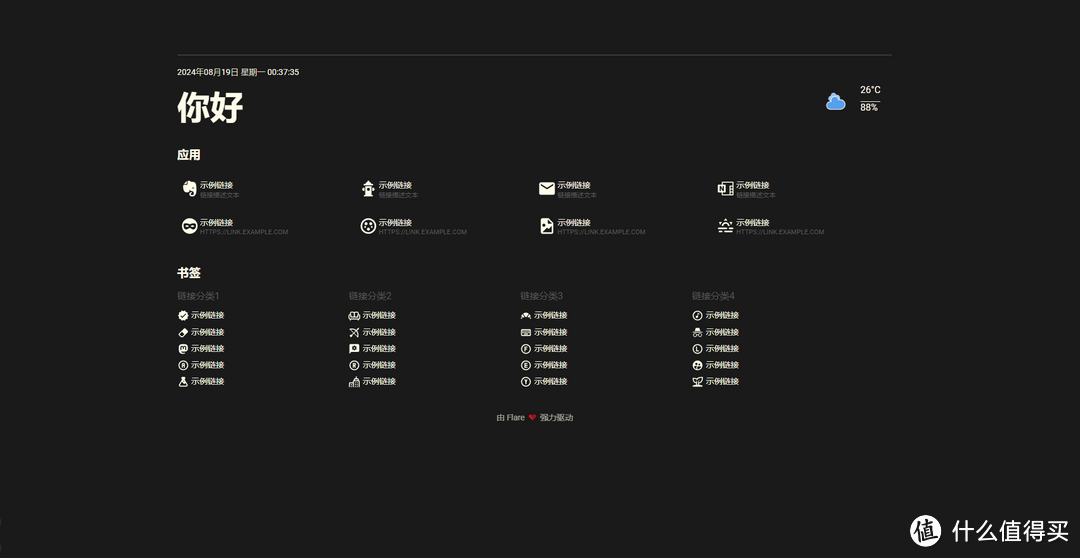
Task: Click the bow and arrow icon bookmark
Action: (354, 332)
